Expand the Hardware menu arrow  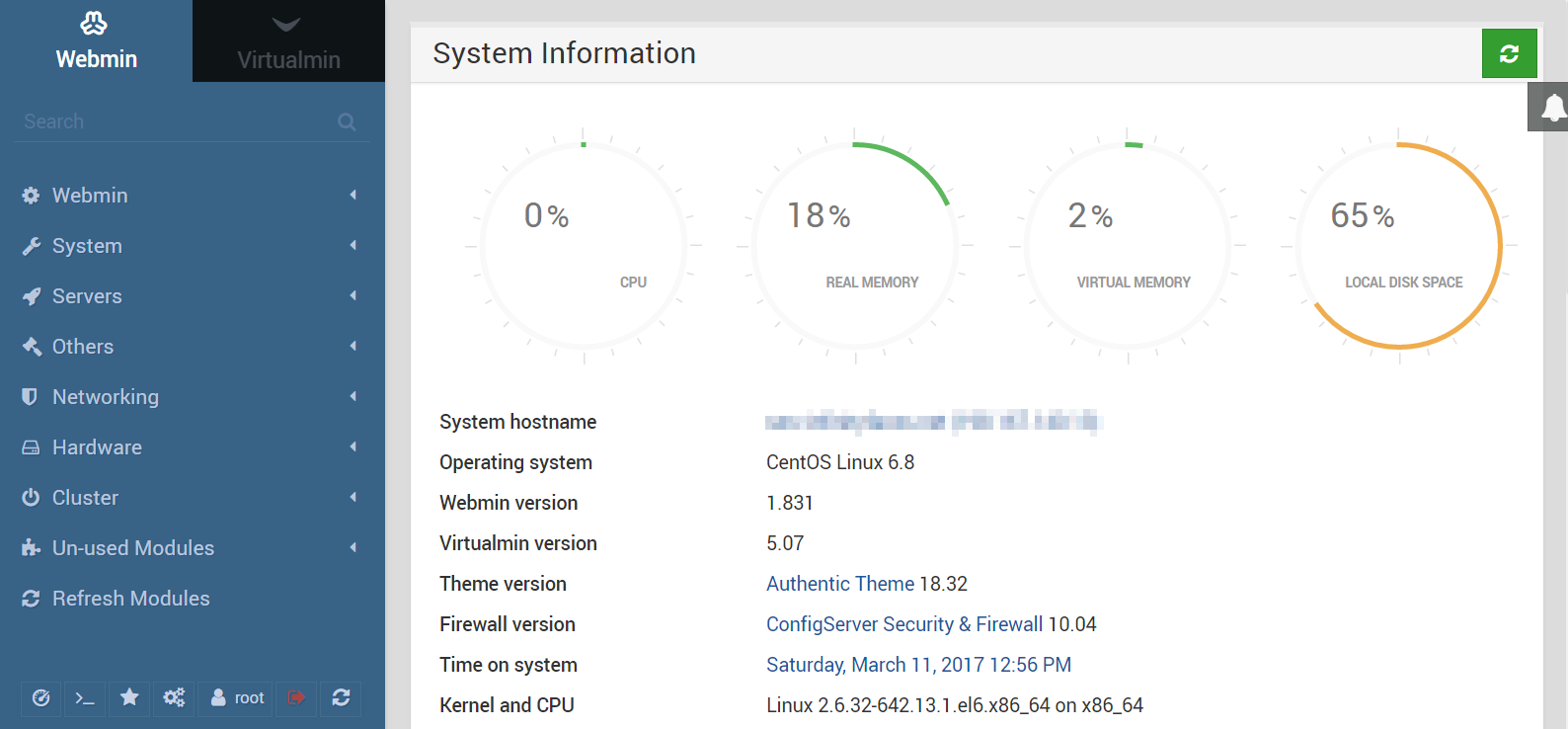pos(353,446)
